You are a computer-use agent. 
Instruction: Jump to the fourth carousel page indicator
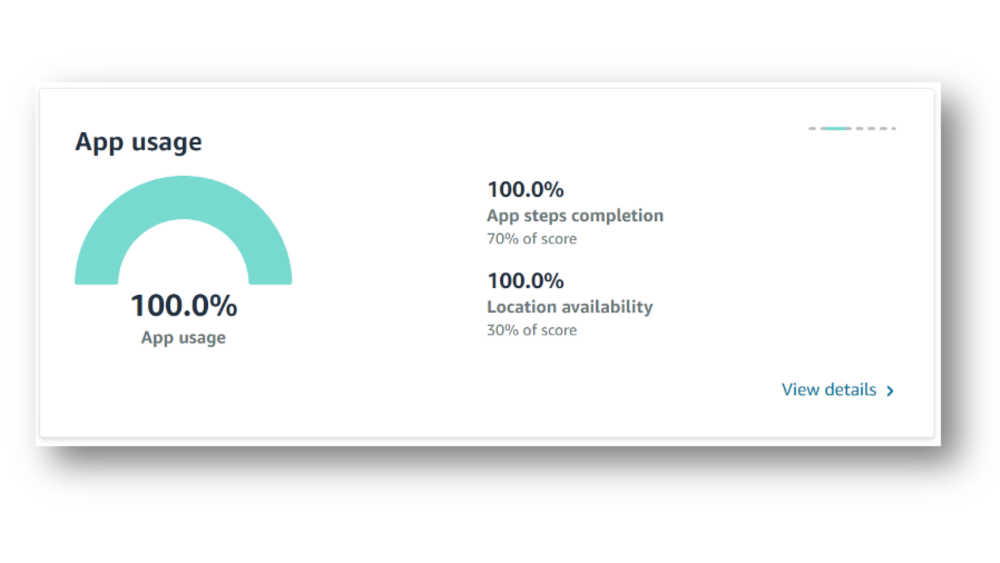[x=871, y=129]
